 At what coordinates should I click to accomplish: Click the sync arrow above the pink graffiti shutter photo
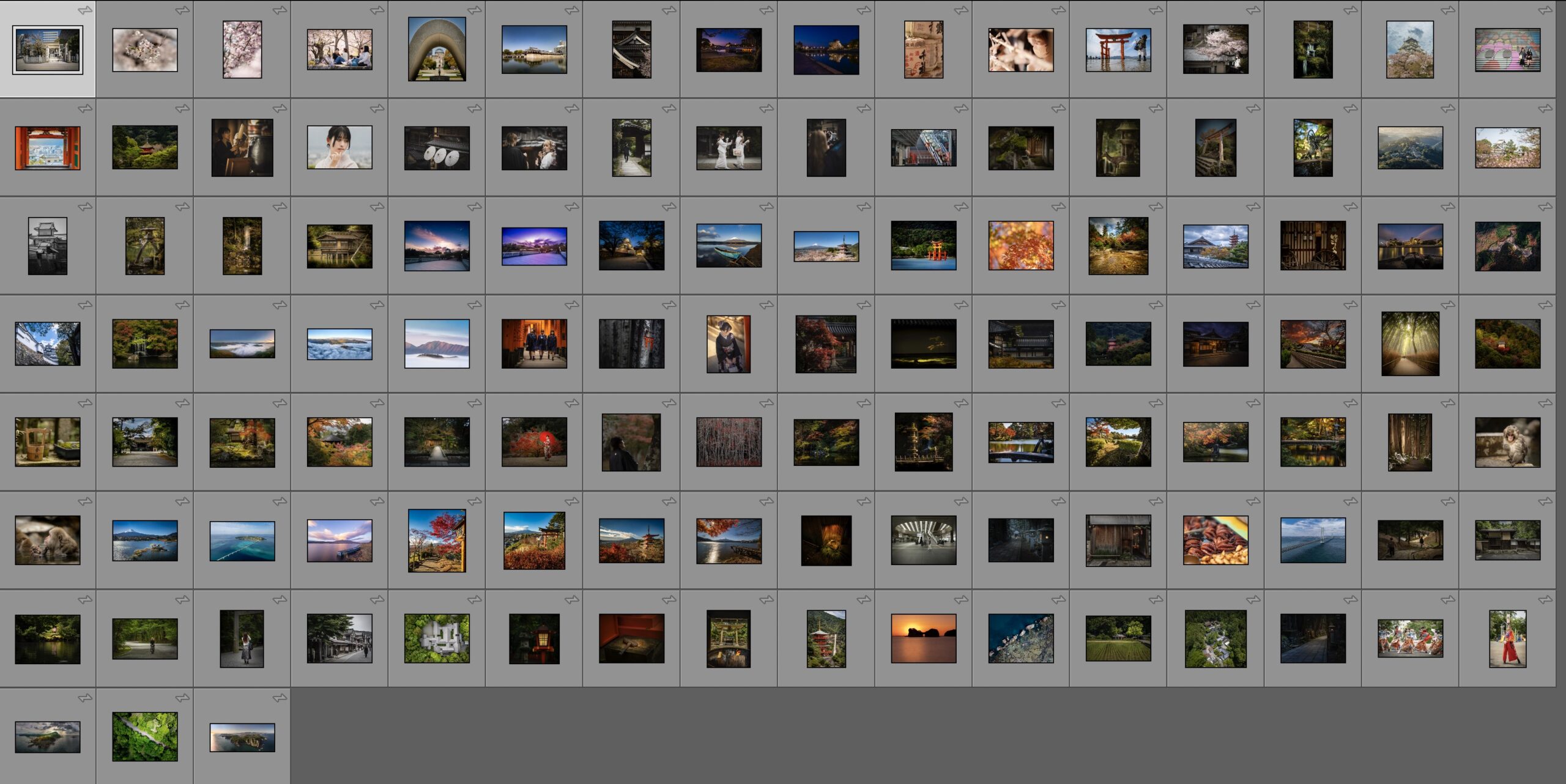tap(1545, 10)
